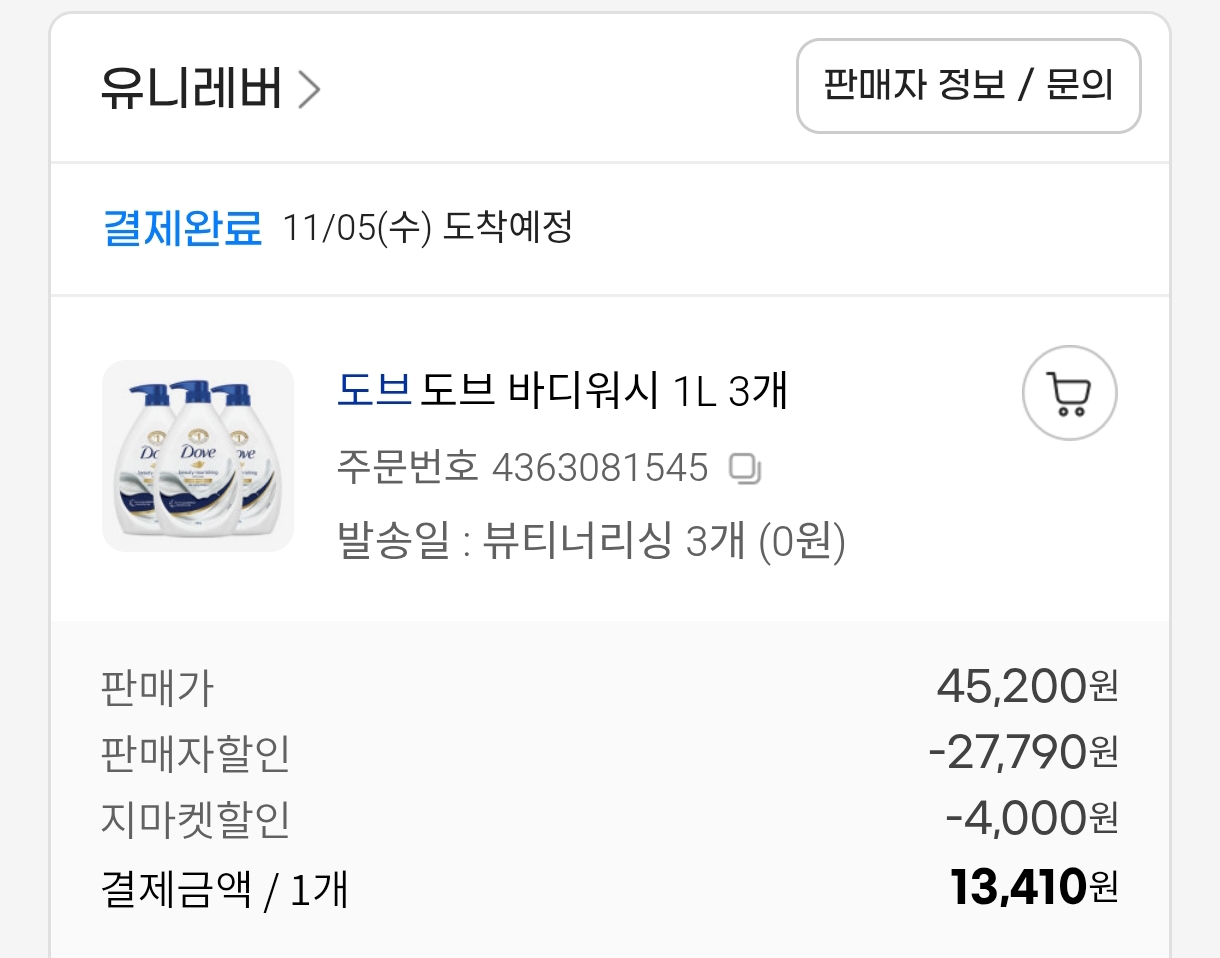Select the 45,200원 price amount

1026,686
